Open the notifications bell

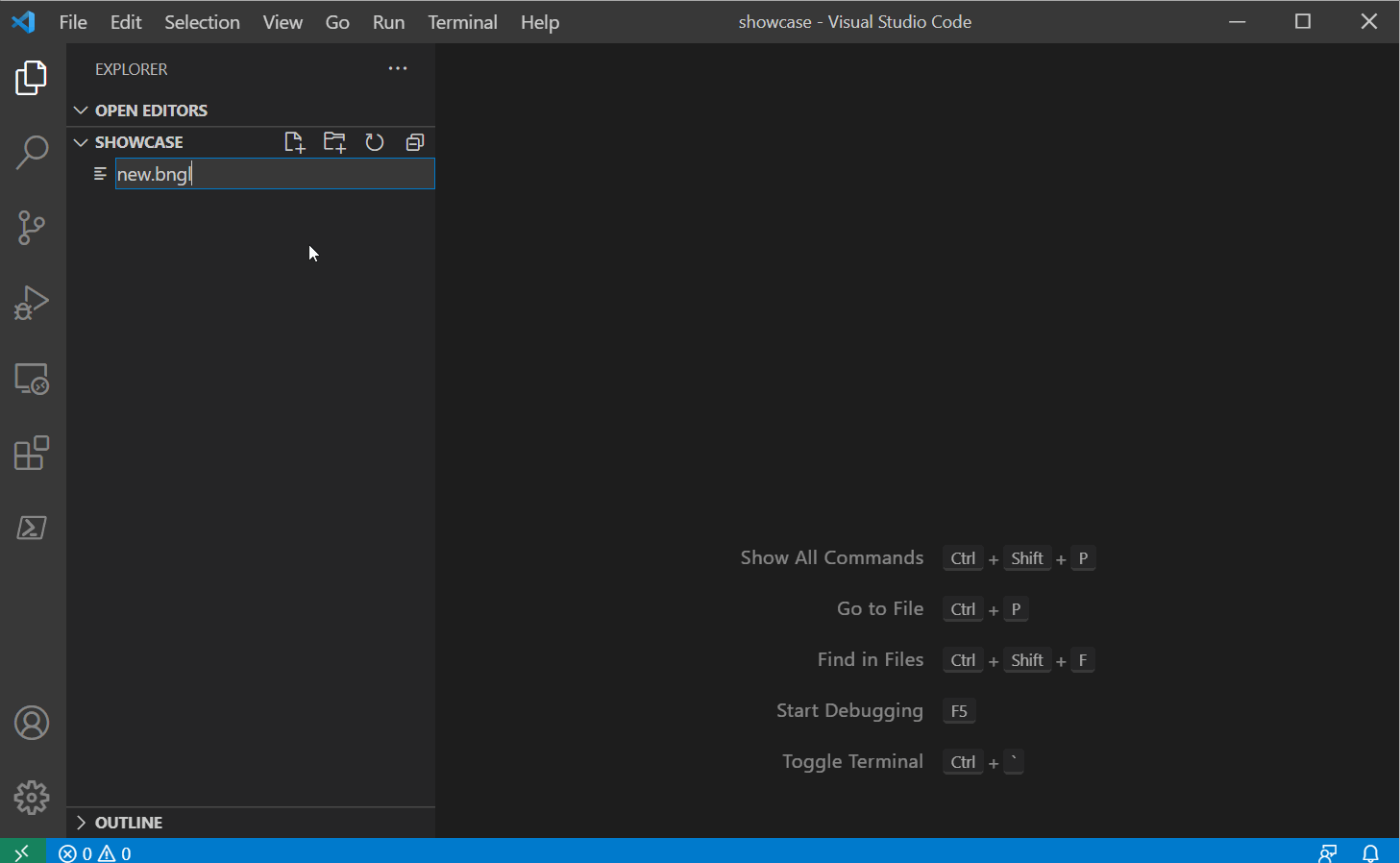coord(1371,852)
